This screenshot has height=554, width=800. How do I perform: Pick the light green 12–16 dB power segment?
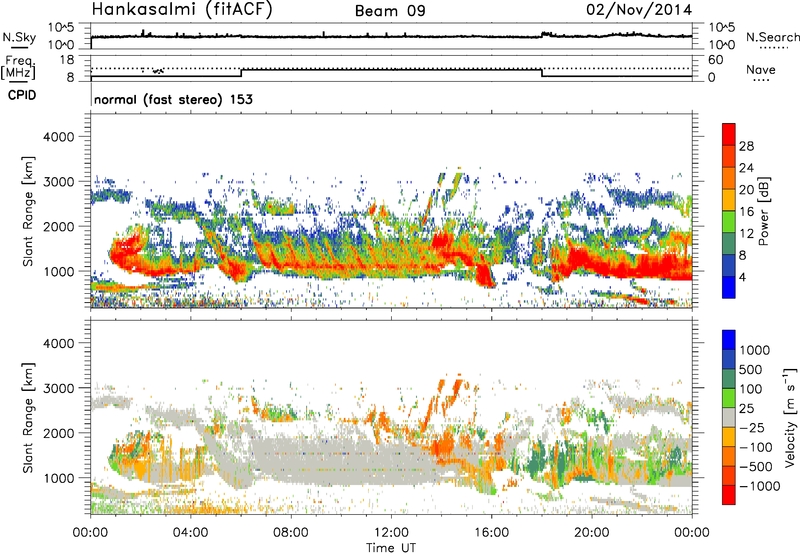coord(729,222)
